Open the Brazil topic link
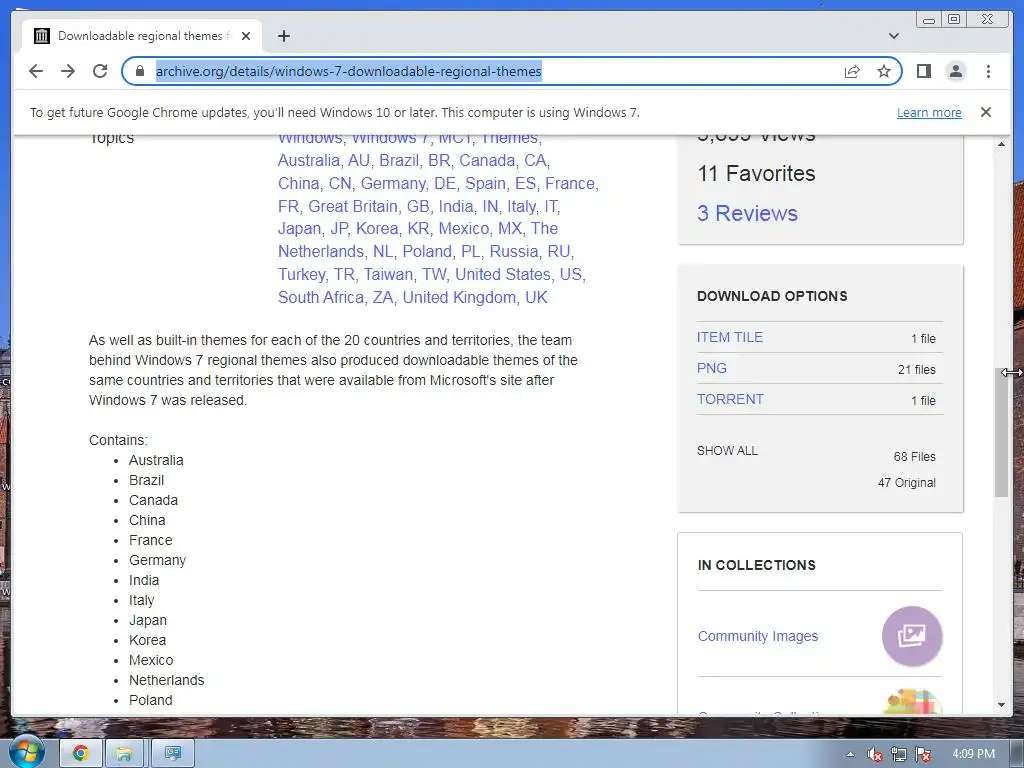The height and width of the screenshot is (768, 1024). (x=399, y=161)
